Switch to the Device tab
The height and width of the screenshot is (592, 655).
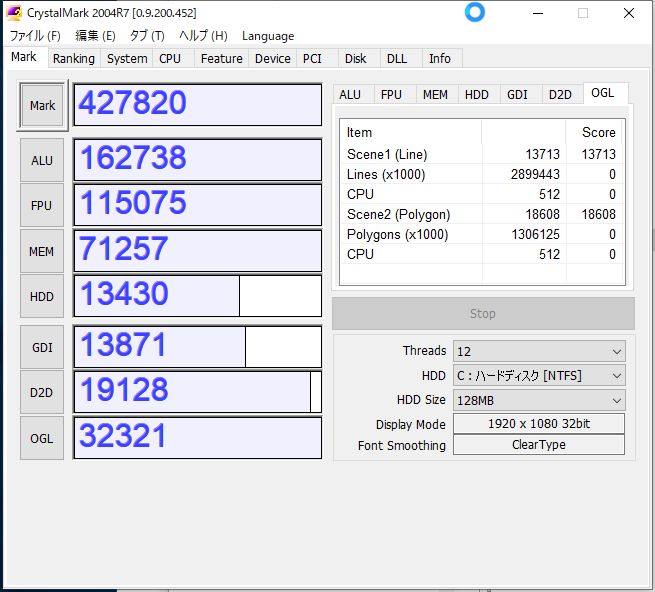(272, 58)
